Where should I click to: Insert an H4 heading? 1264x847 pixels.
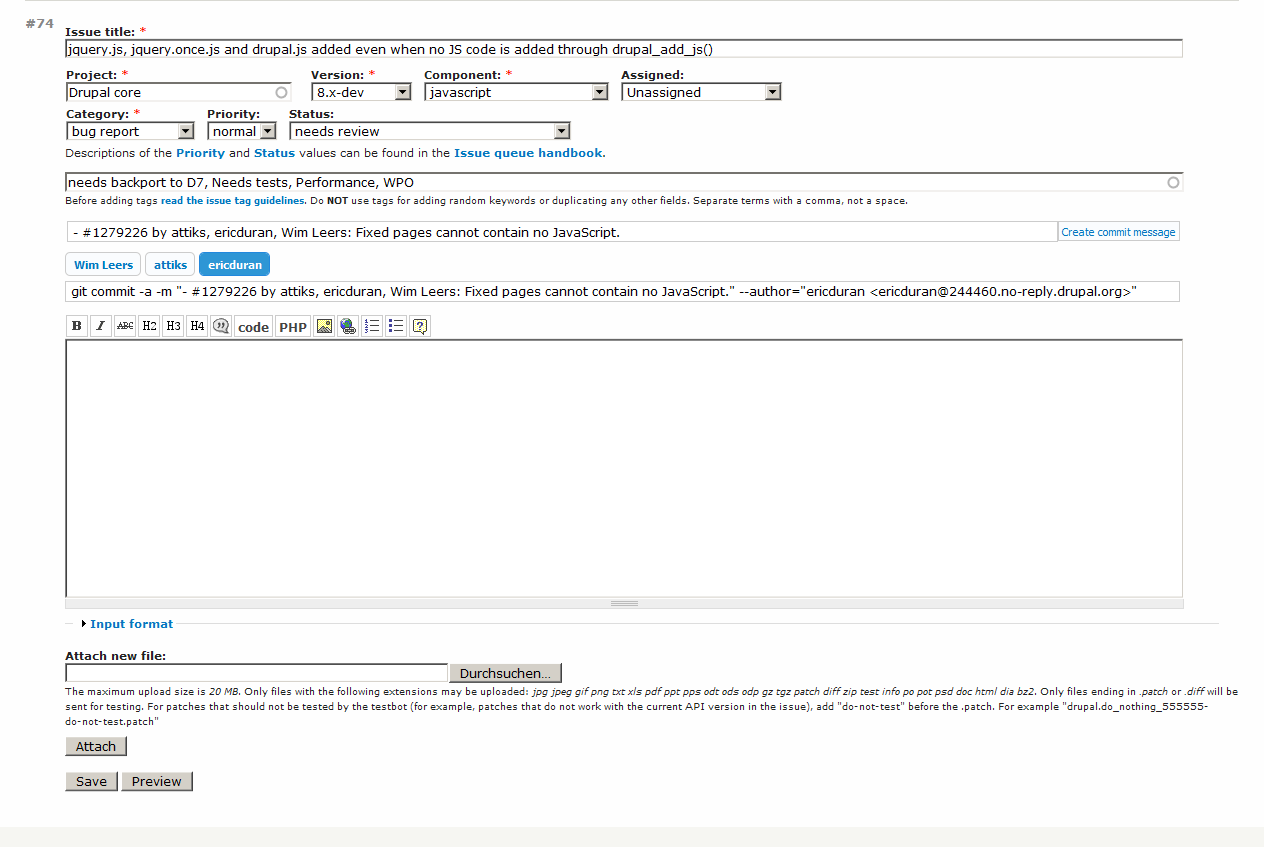coord(197,326)
